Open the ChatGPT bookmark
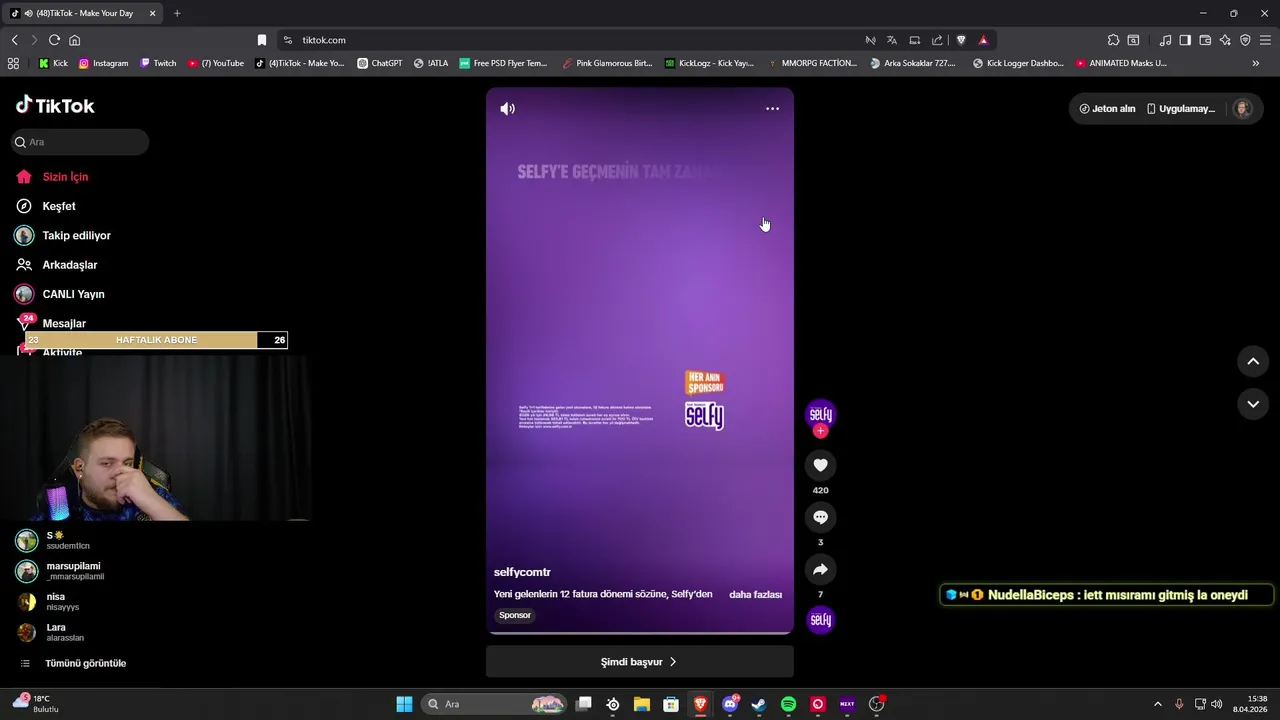 380,63
